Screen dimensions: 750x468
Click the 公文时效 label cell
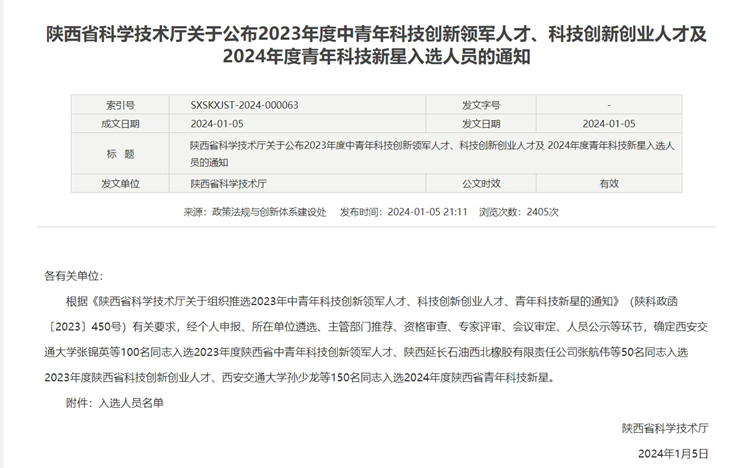tap(481, 183)
